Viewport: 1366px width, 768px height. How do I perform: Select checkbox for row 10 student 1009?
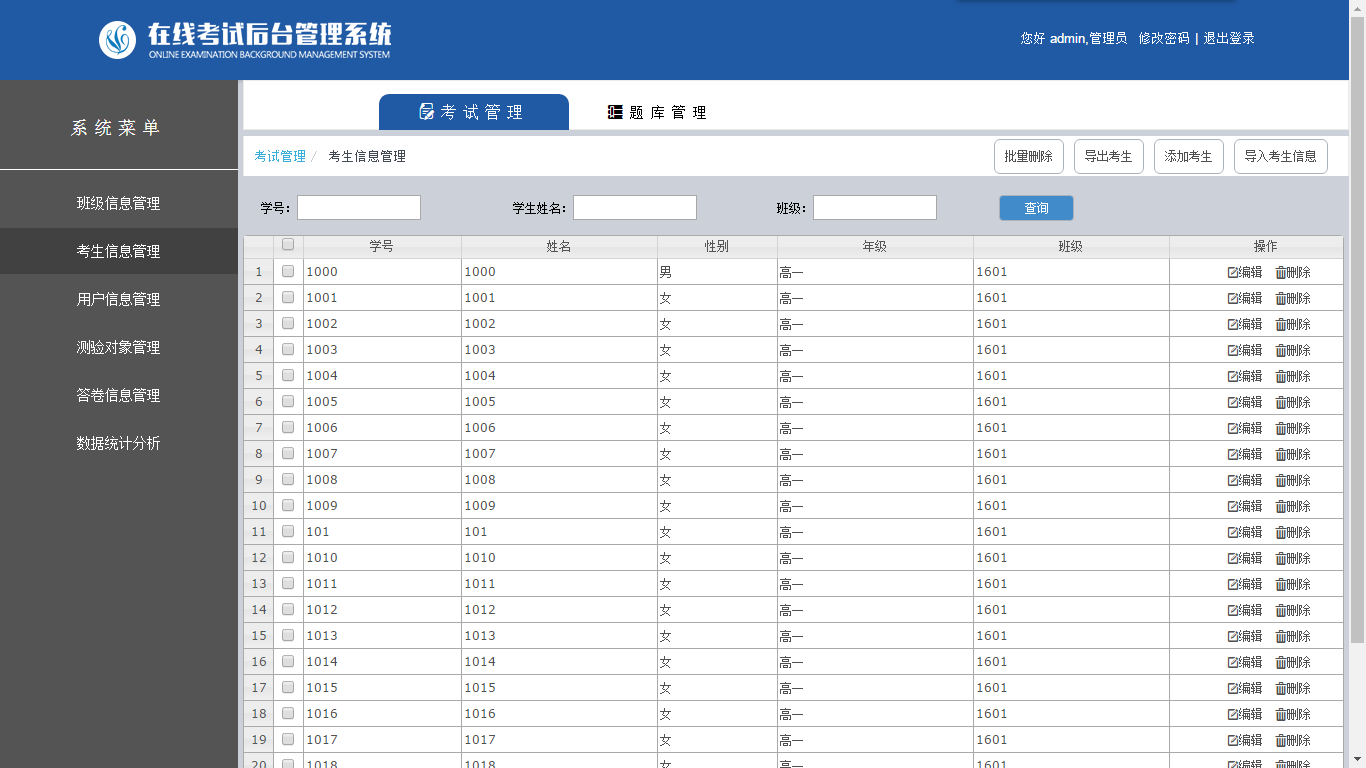[x=288, y=506]
